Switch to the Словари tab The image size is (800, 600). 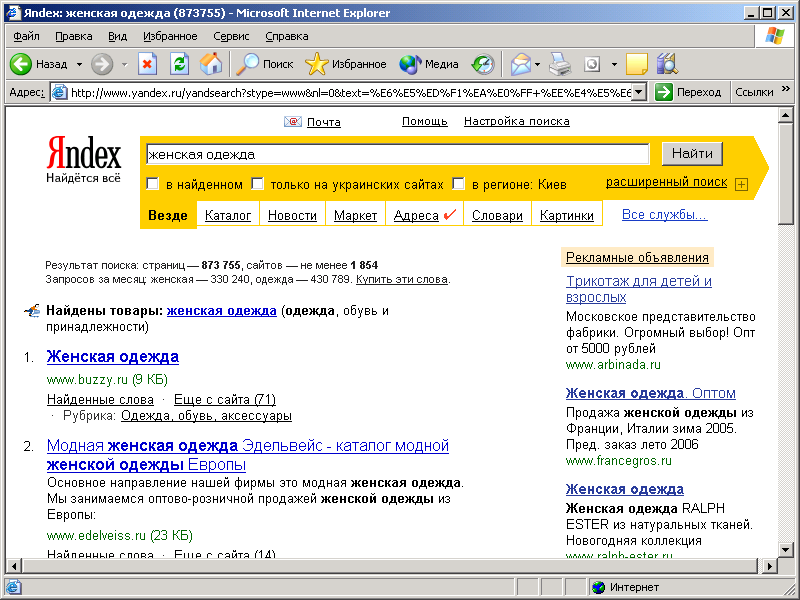(x=497, y=215)
